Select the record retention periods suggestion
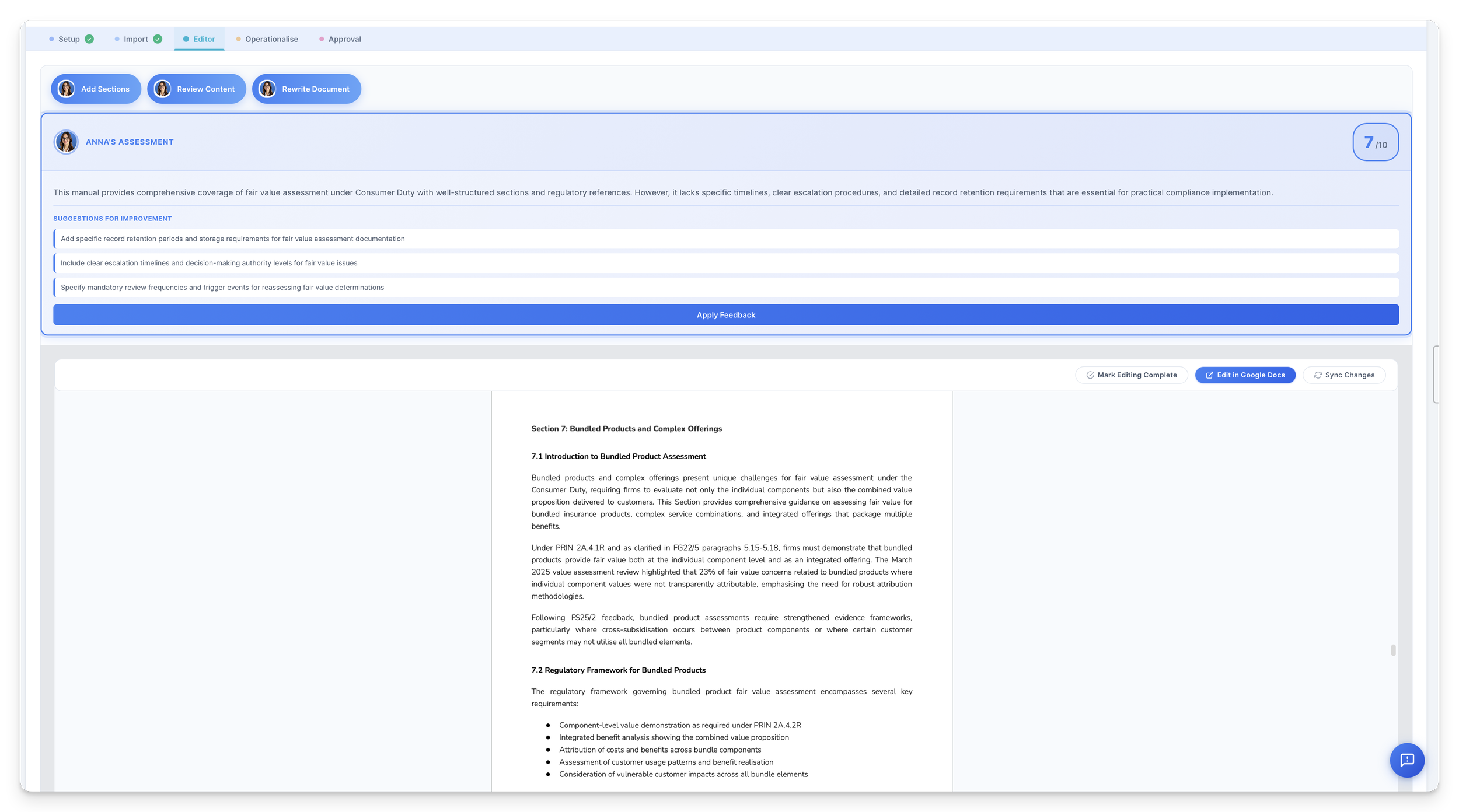Viewport: 1459px width, 812px height. point(232,239)
